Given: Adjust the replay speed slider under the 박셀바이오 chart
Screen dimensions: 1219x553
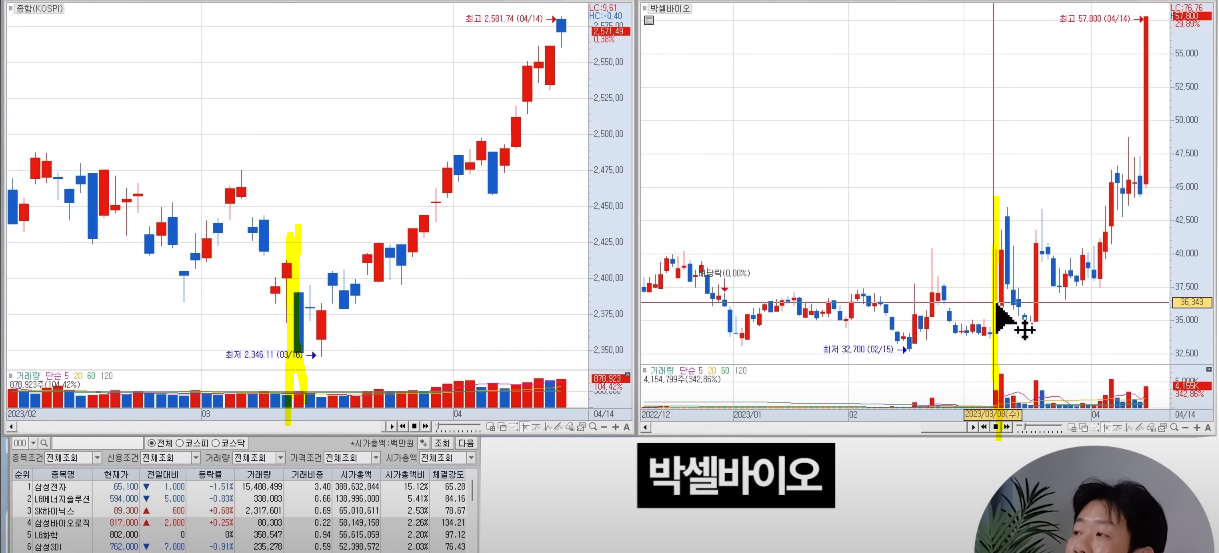Looking at the screenshot, I should 1039,427.
